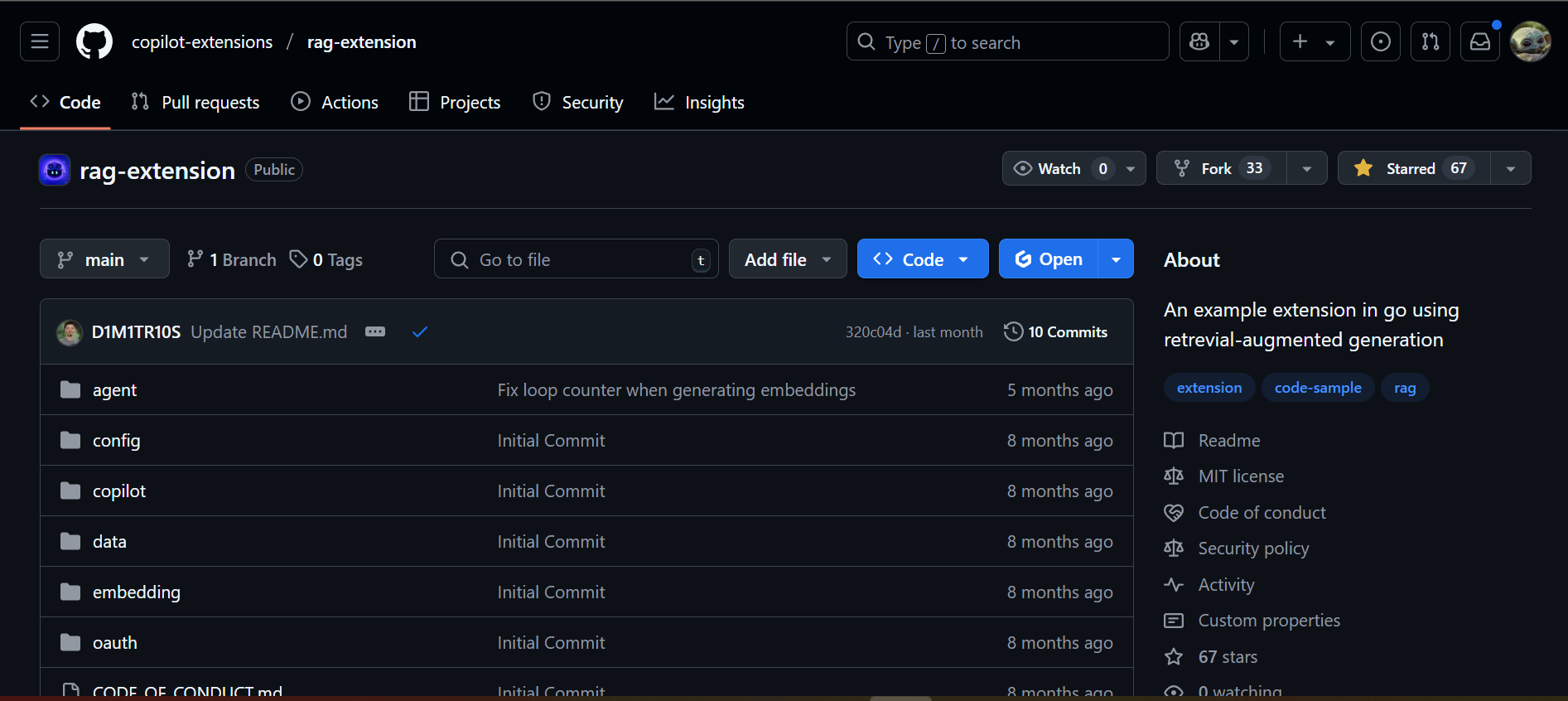Switch to the Pull requests tab
This screenshot has width=1568, height=701.
[x=195, y=103]
